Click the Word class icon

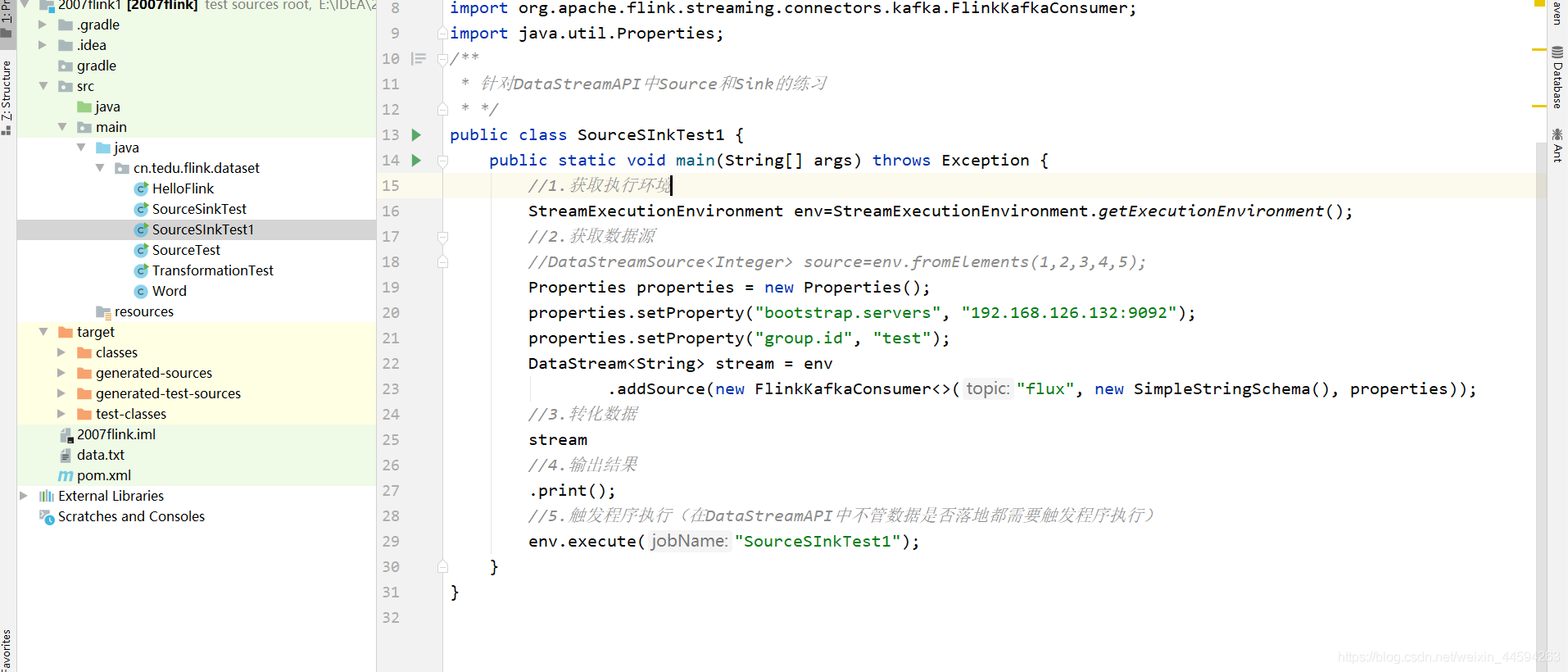pos(141,291)
